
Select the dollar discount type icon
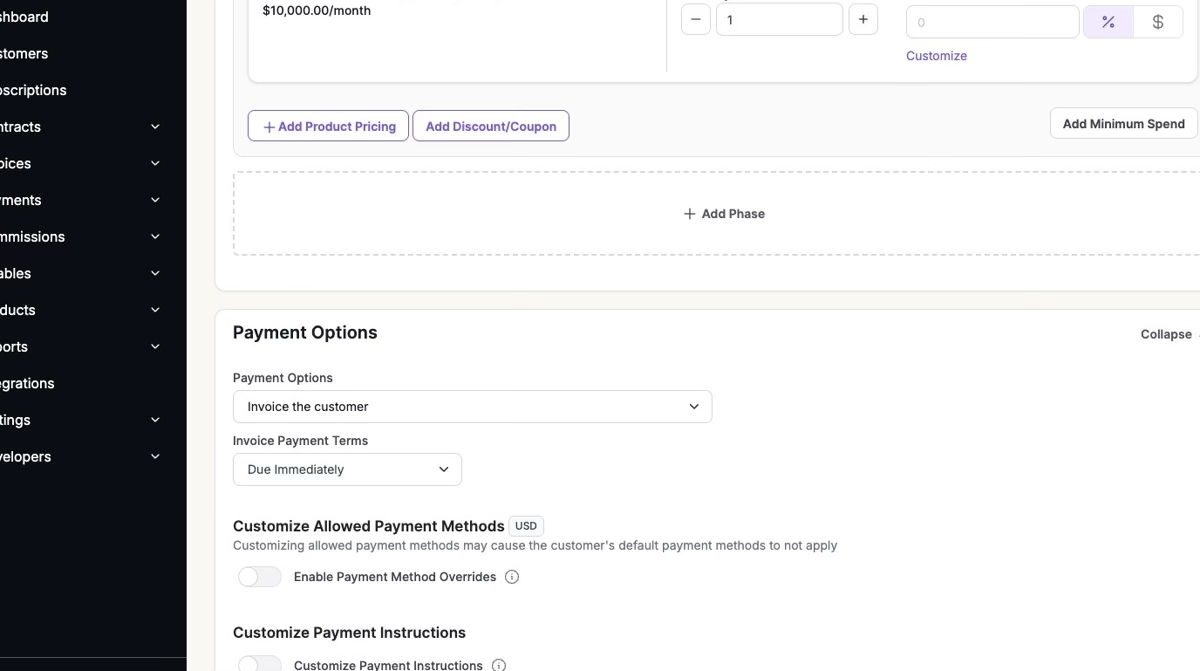[x=1158, y=22]
